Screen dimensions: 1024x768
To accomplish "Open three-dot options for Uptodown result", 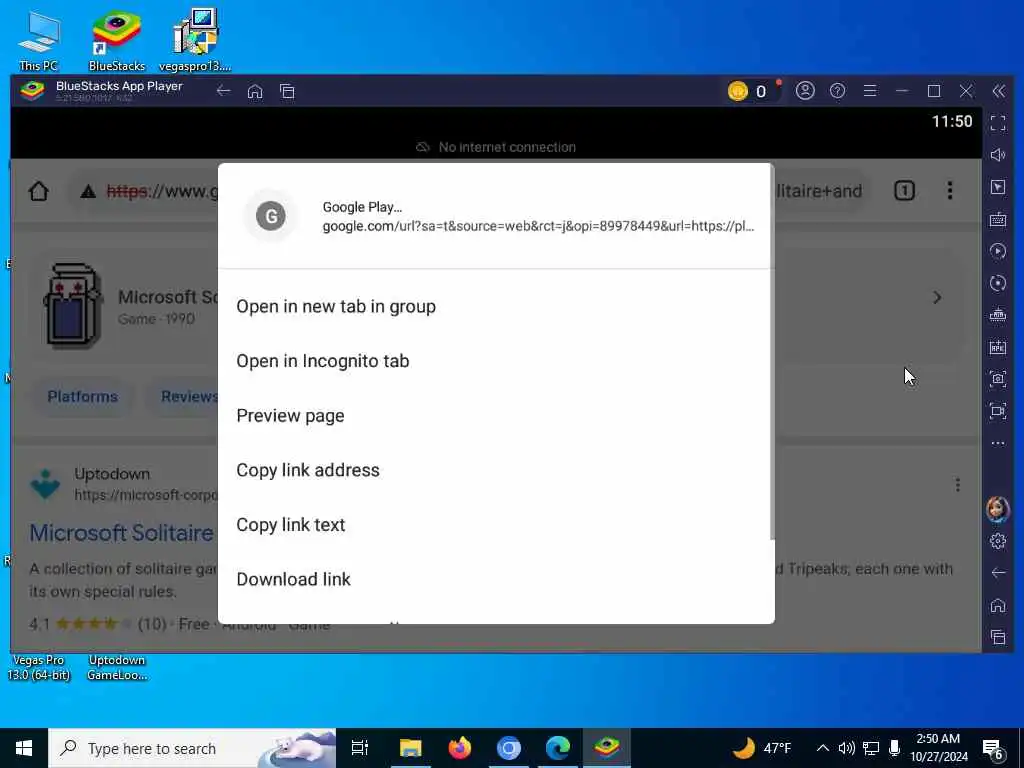I will [957, 485].
